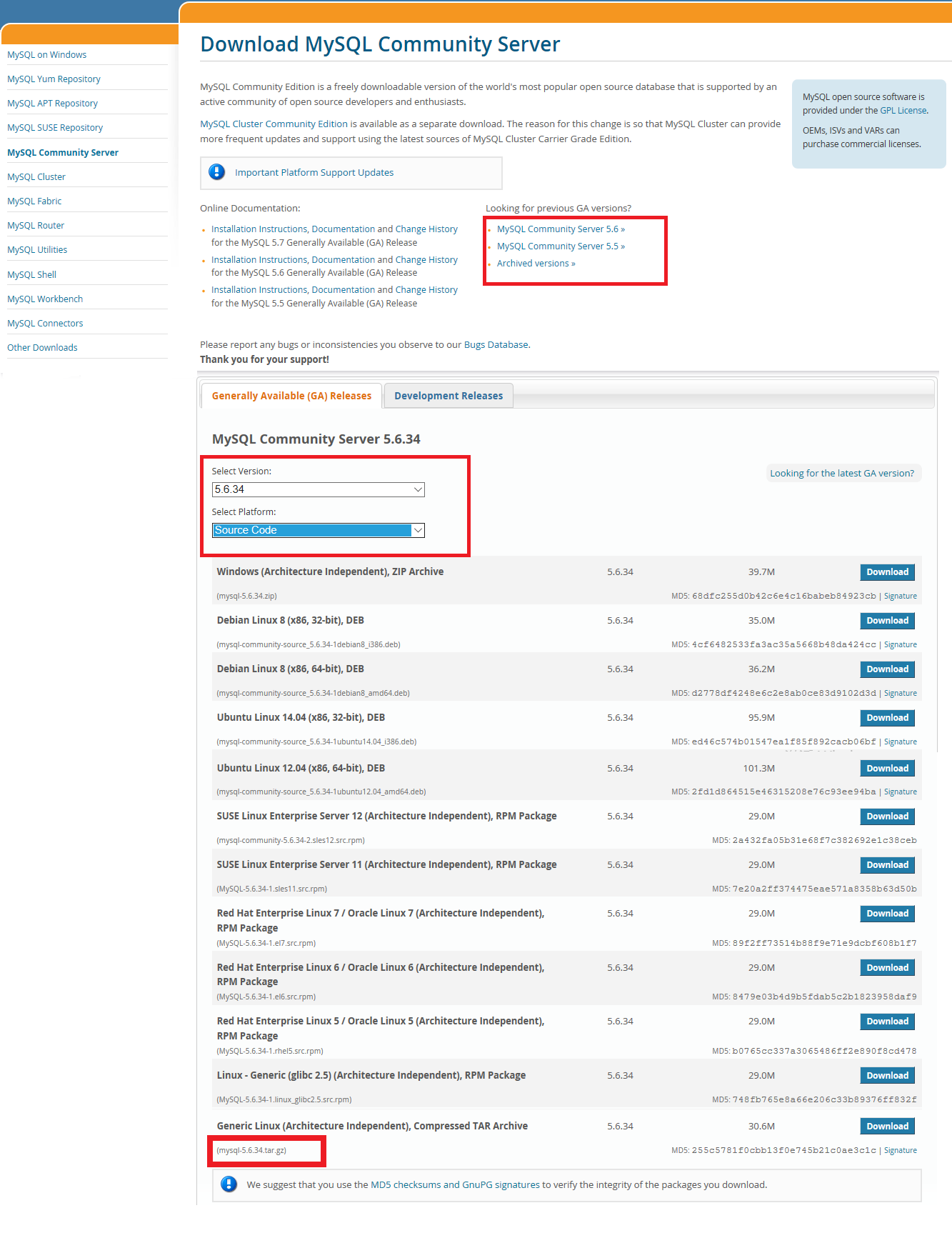Screen dimensions: 952x1243
Task: Open MySQL APT Repository in the sidebar
Action: point(52,104)
